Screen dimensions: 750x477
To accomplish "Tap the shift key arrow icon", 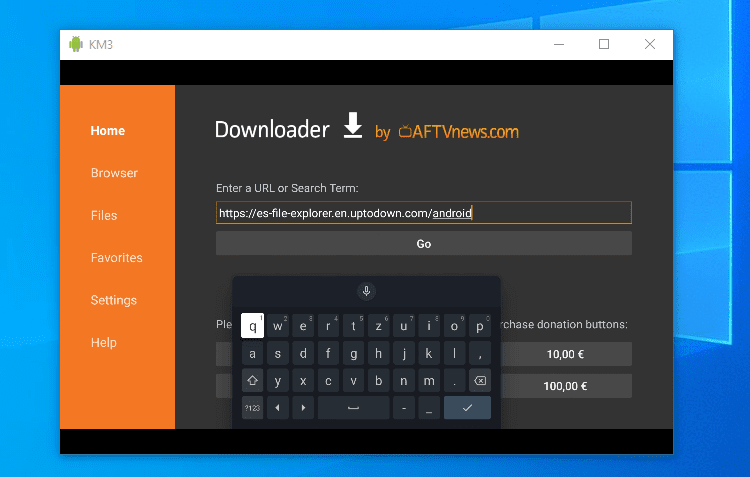I will pos(253,381).
